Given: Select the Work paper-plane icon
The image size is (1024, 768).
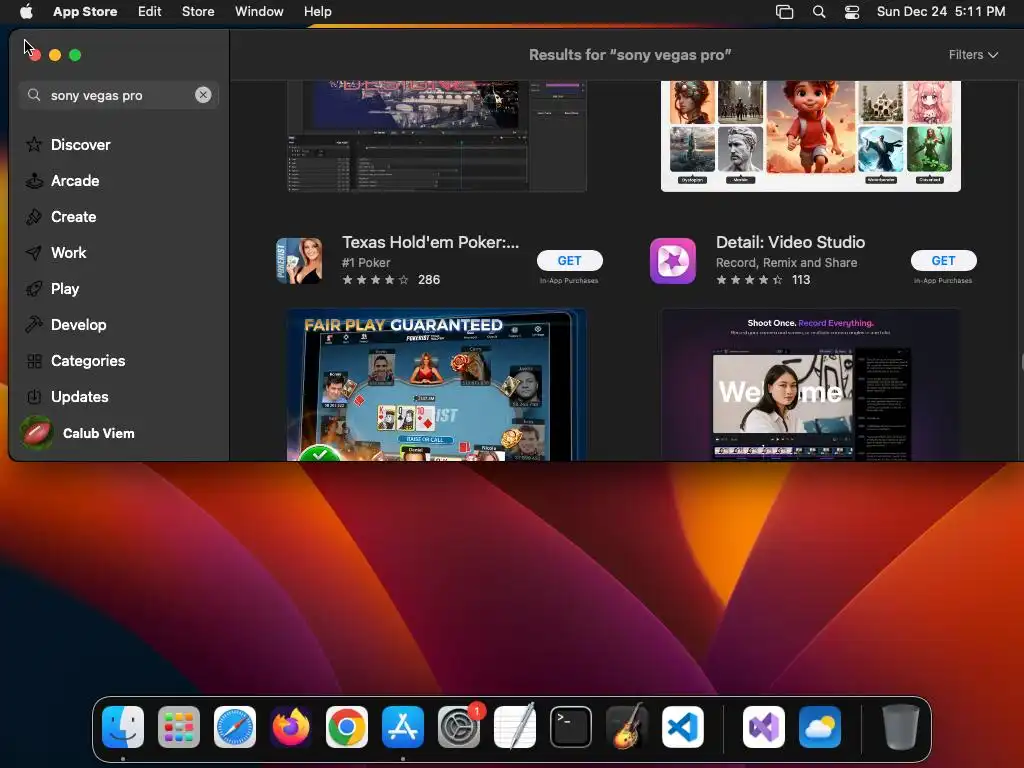Looking at the screenshot, I should (x=34, y=253).
